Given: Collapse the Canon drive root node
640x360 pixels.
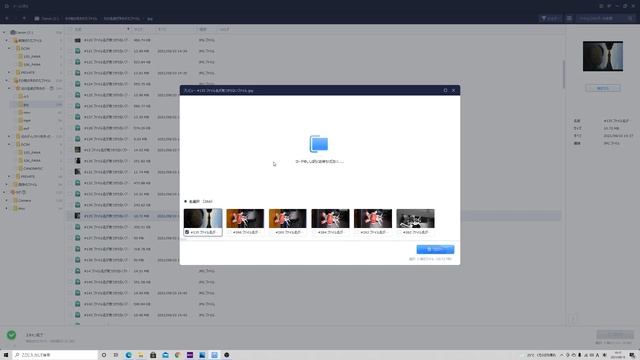Looking at the screenshot, I should [x=4, y=32].
